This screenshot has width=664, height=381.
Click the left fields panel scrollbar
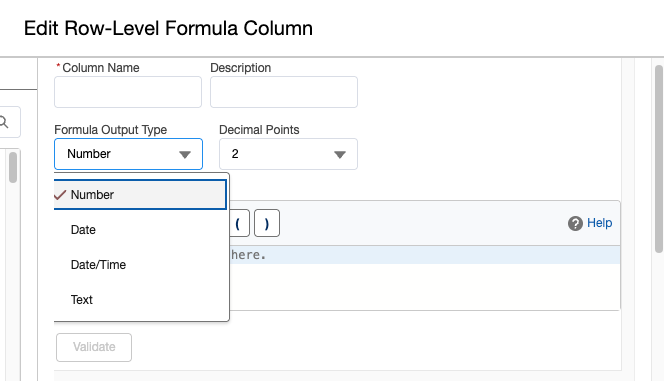(x=13, y=167)
